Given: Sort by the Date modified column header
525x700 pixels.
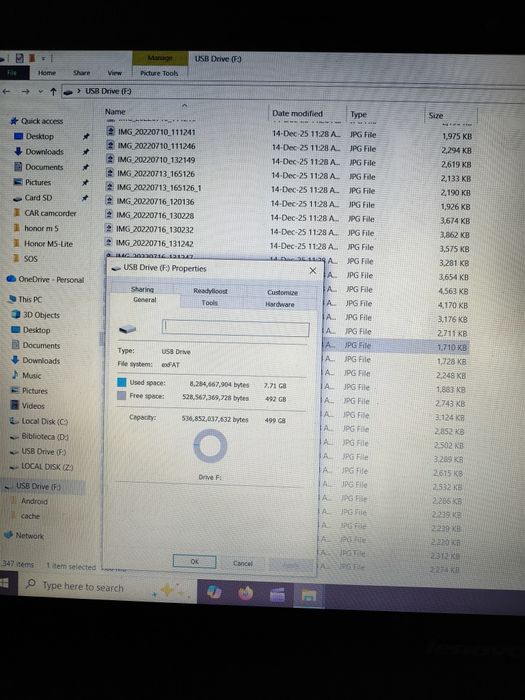Looking at the screenshot, I should [x=297, y=113].
